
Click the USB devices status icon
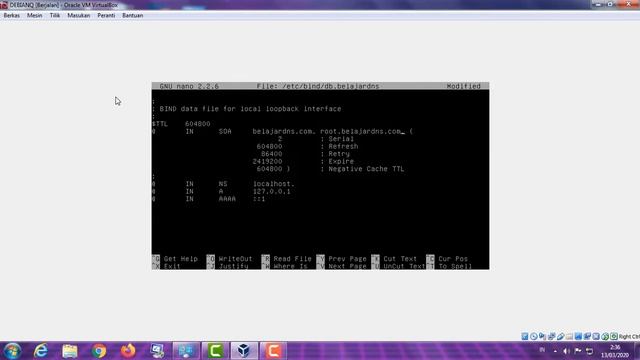click(560, 336)
